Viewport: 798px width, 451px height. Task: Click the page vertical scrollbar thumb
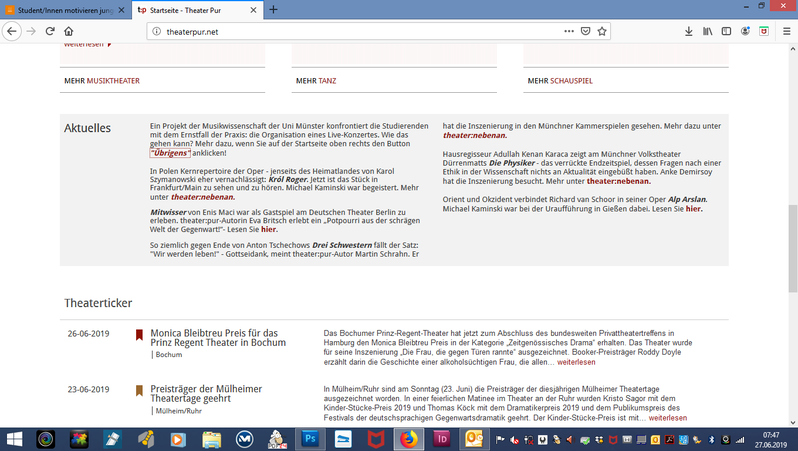click(792, 248)
